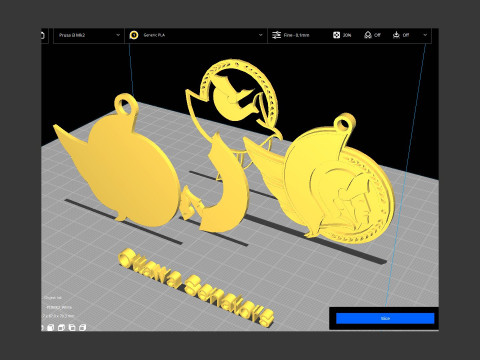Click the infill density icon showing 20%
The image size is (480, 360).
pyautogui.click(x=336, y=35)
